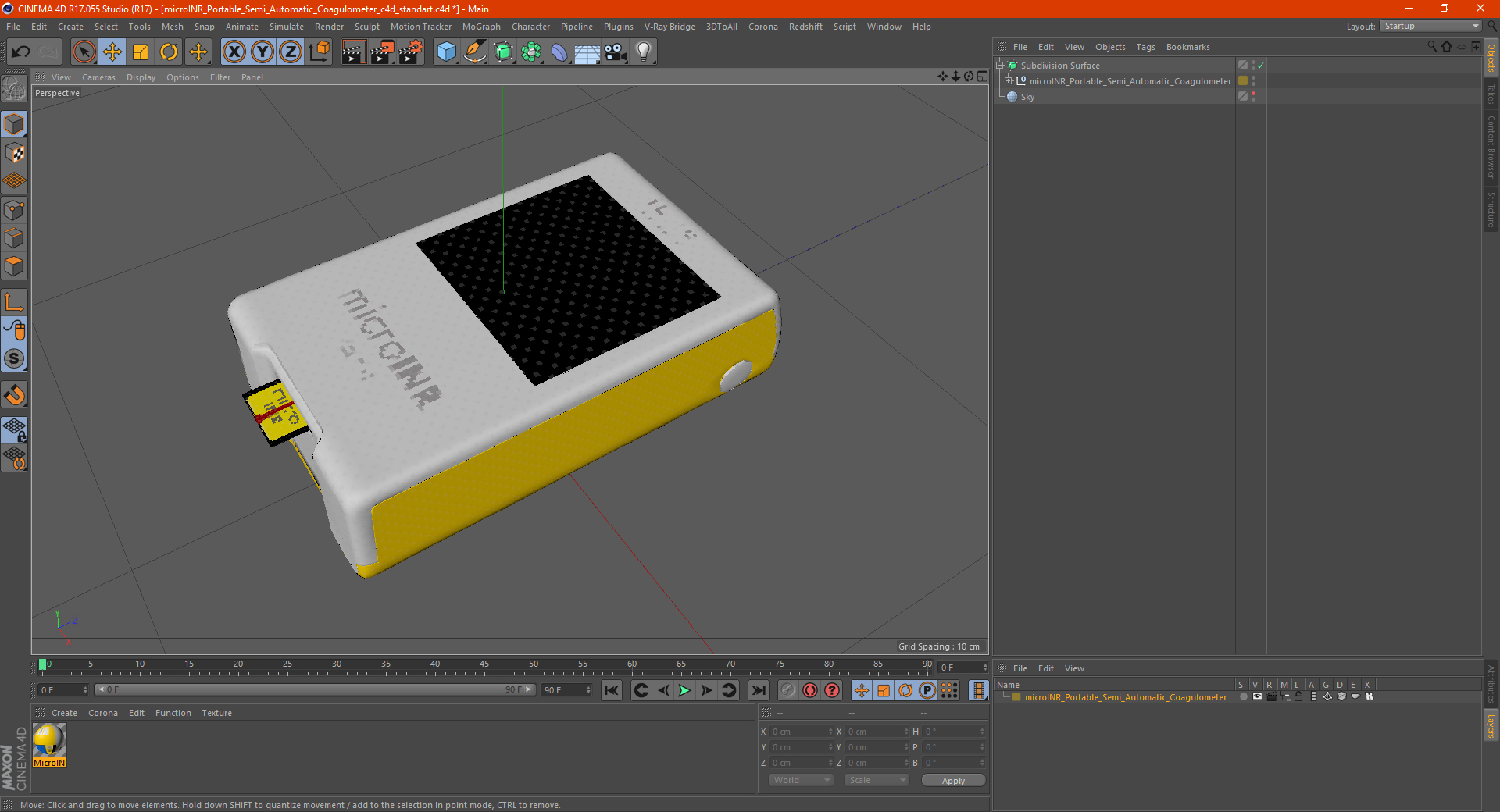
Task: Open the MoGraph menu
Action: pyautogui.click(x=481, y=27)
